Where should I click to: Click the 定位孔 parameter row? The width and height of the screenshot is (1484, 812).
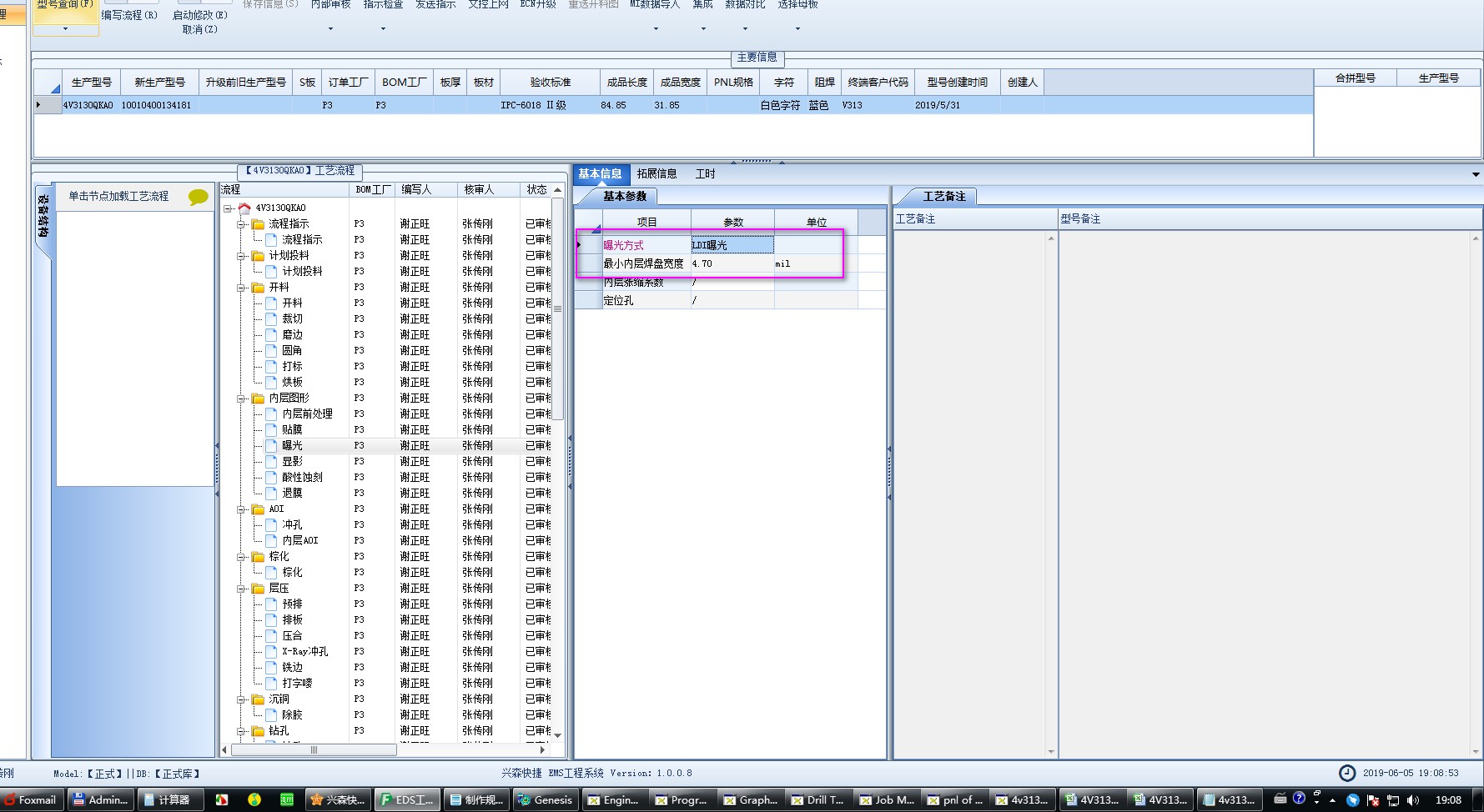click(x=730, y=300)
